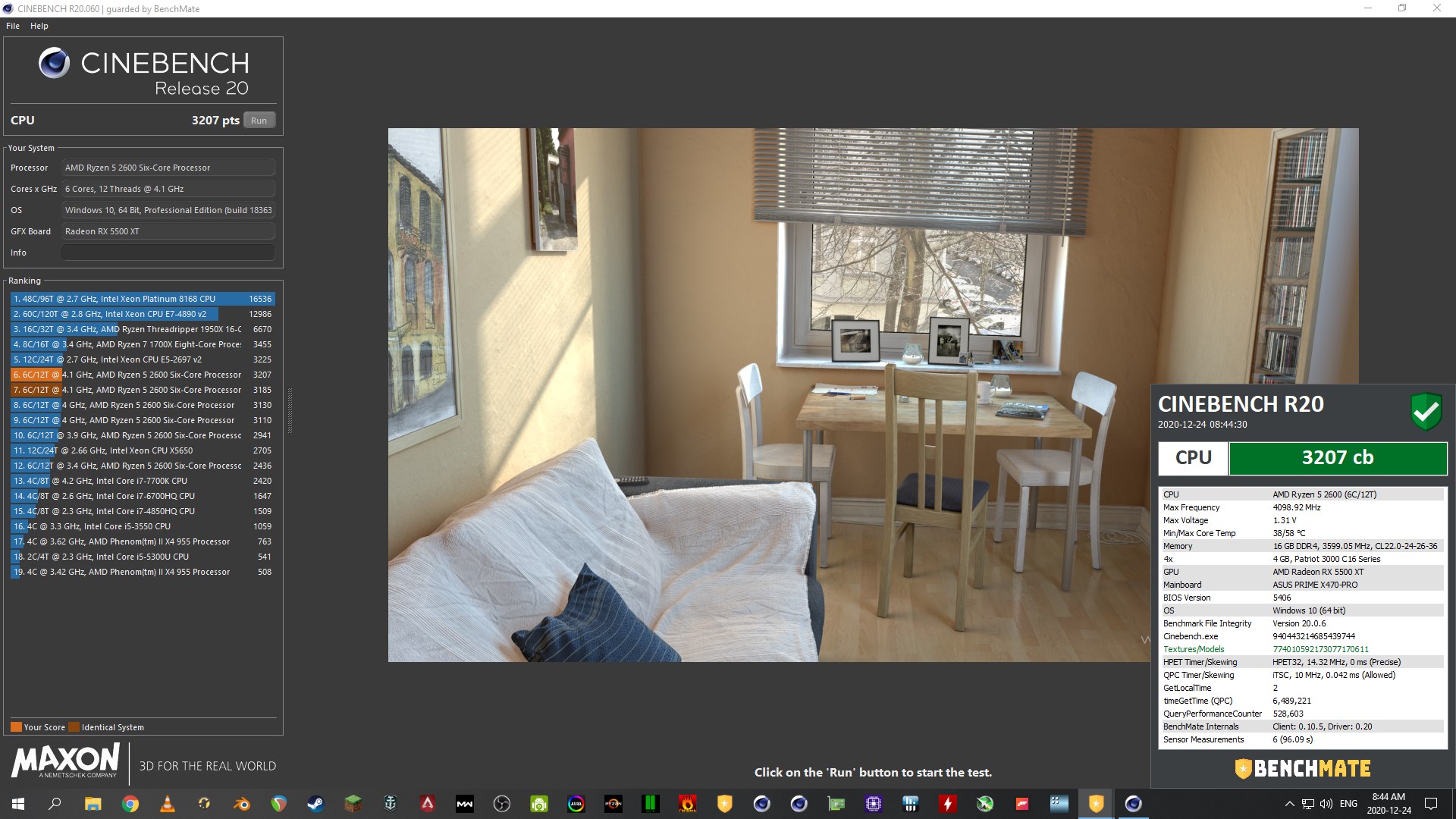1456x819 pixels.
Task: Launch VLC media player from the taskbar
Action: [168, 804]
